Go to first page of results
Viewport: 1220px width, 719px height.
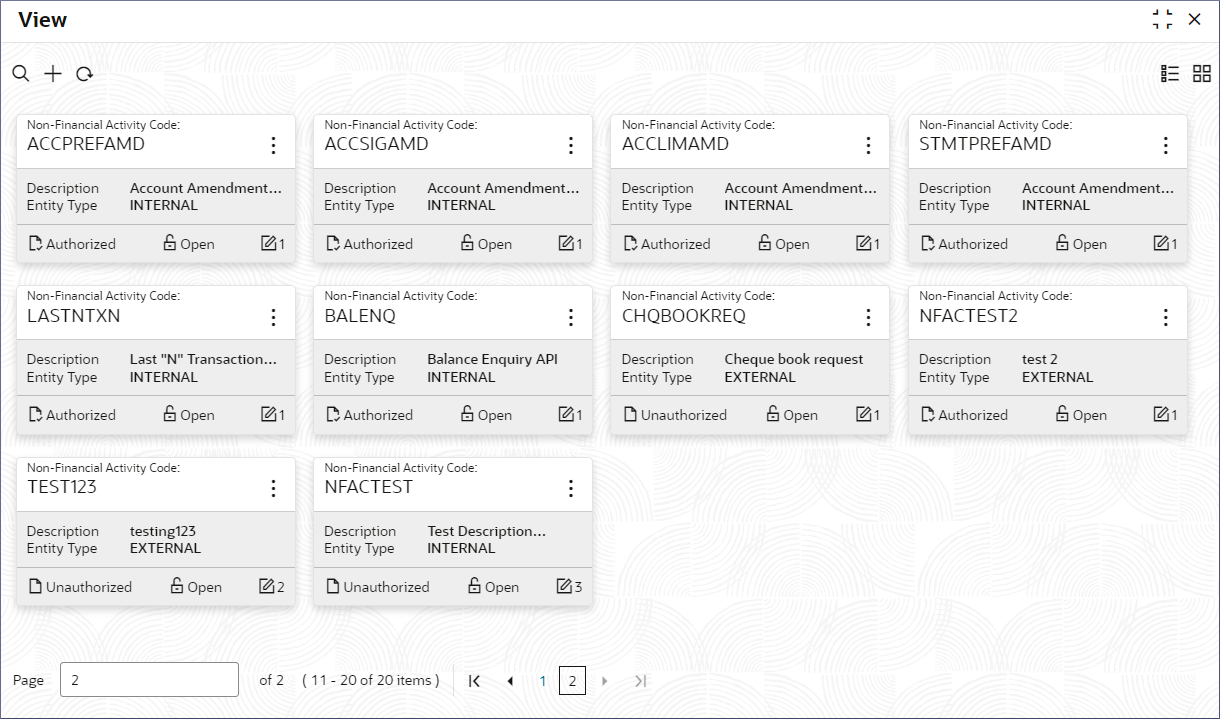[475, 681]
